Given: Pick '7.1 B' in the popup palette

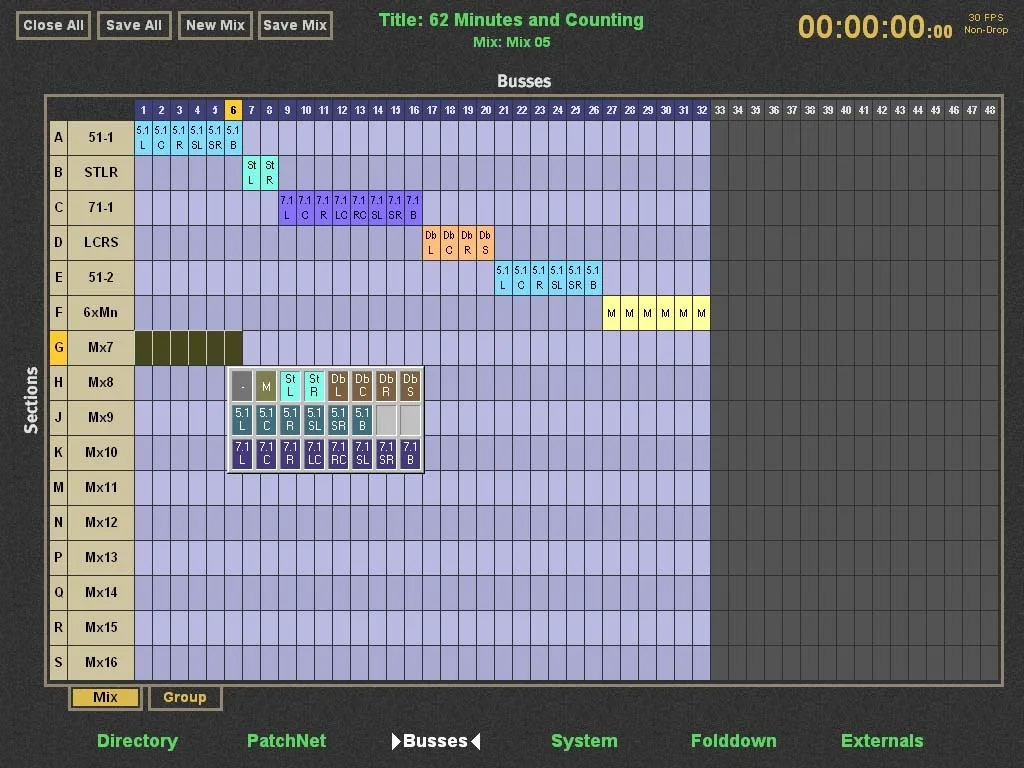Looking at the screenshot, I should click(410, 454).
